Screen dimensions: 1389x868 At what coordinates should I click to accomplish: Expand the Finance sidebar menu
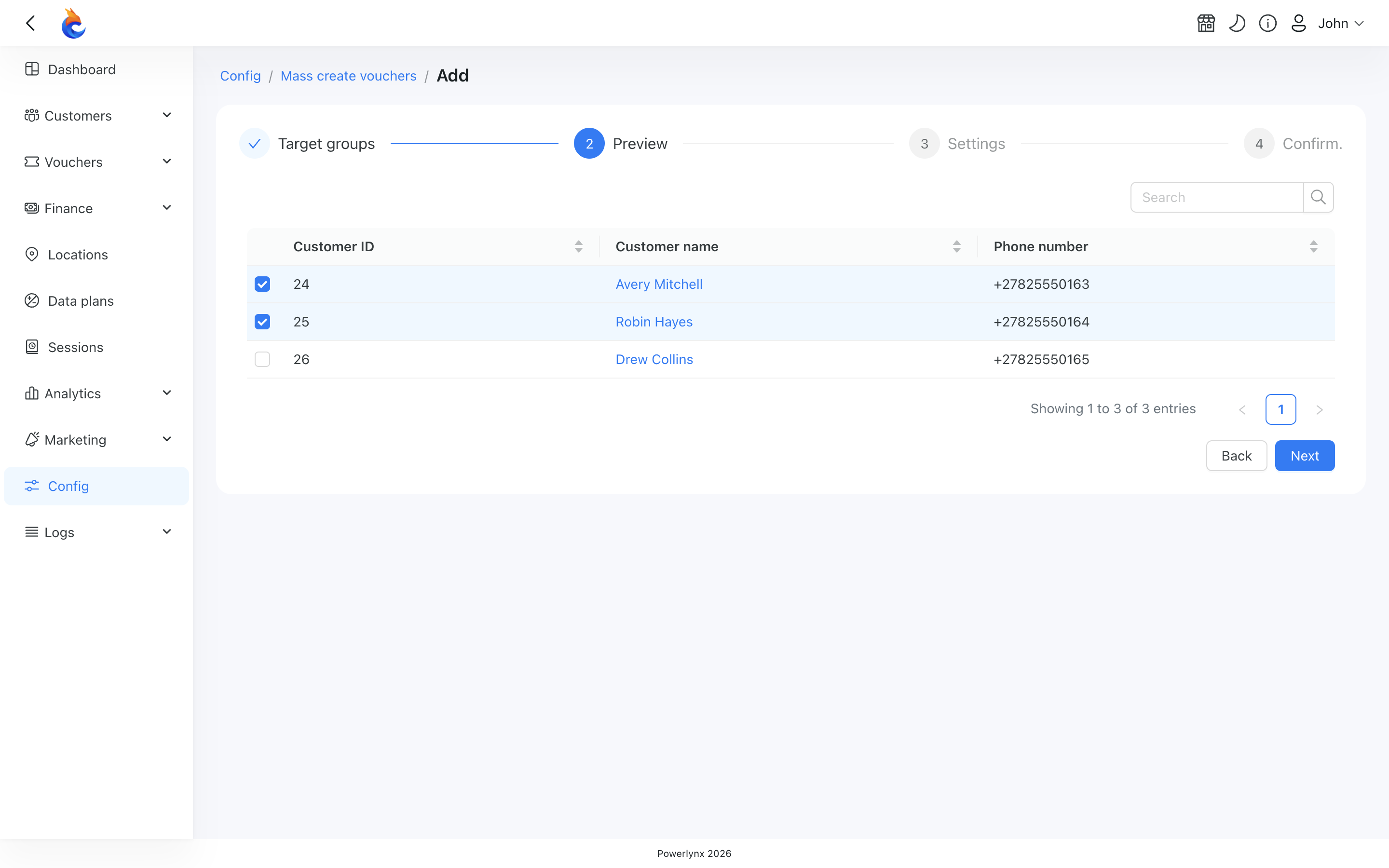pos(96,208)
